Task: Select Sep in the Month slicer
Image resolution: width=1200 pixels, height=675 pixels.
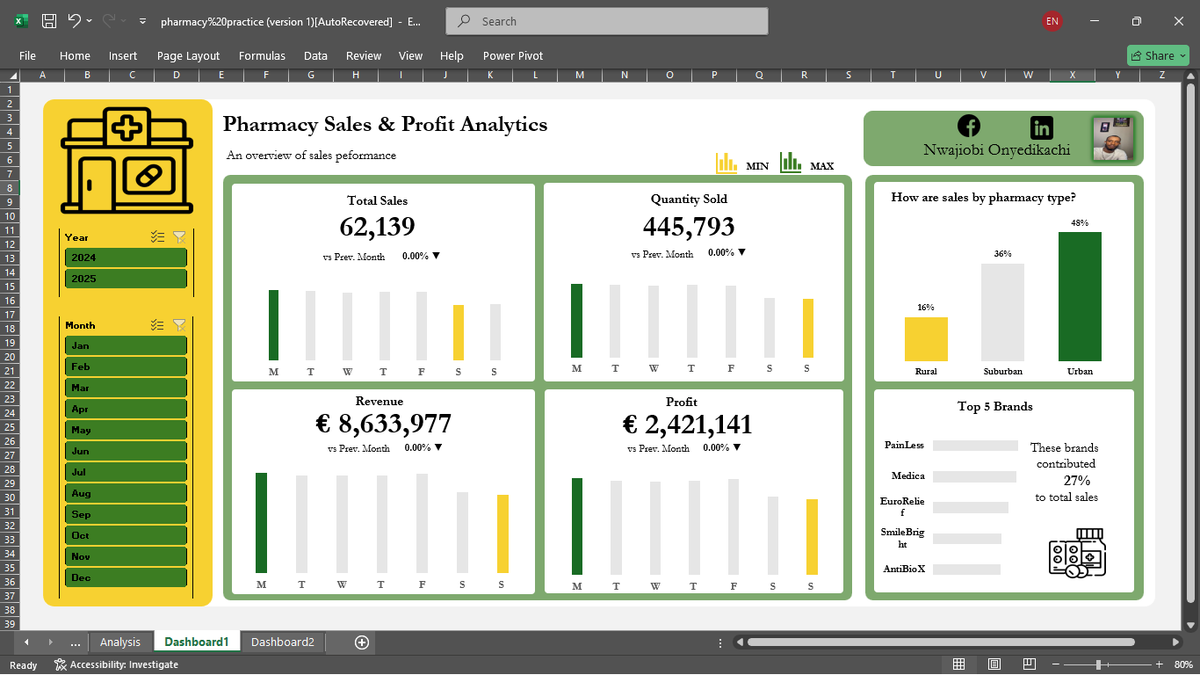Action: [x=126, y=514]
